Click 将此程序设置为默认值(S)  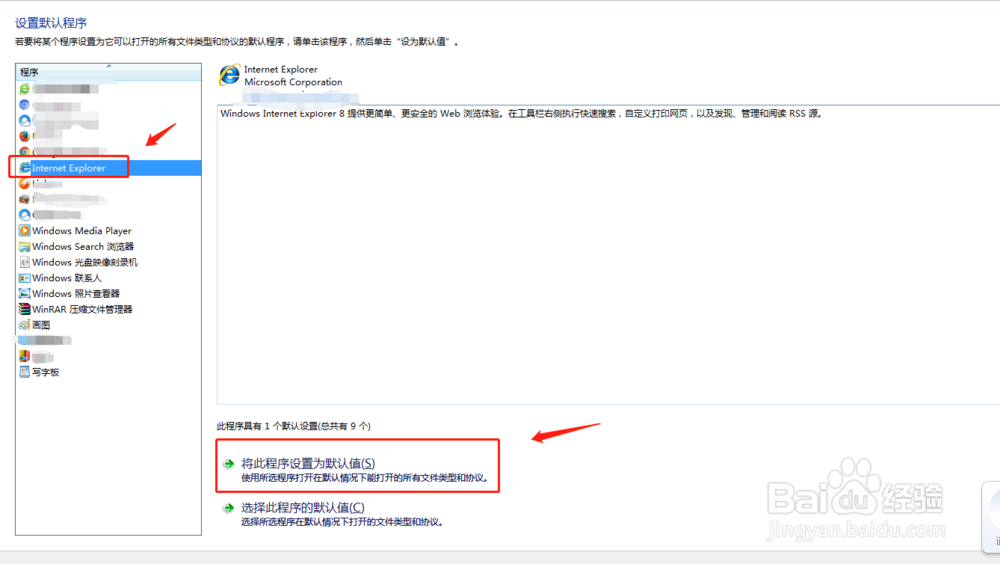(308, 464)
